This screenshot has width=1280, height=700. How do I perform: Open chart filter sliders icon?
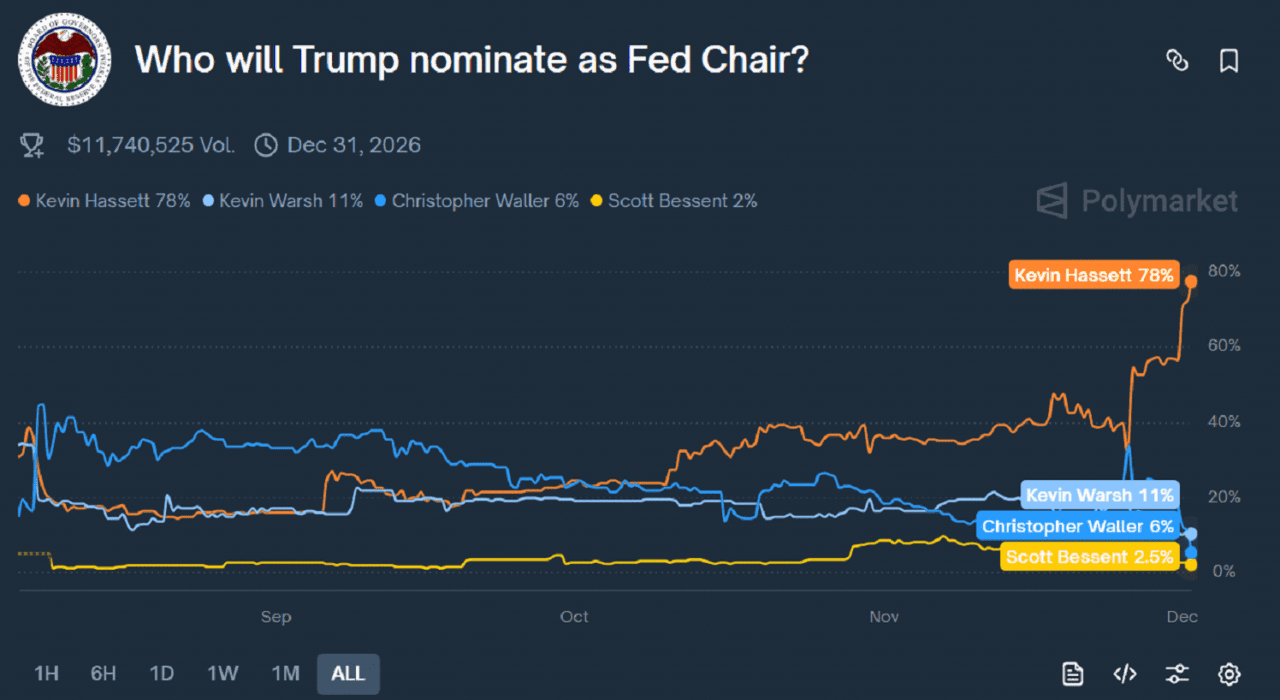1177,673
